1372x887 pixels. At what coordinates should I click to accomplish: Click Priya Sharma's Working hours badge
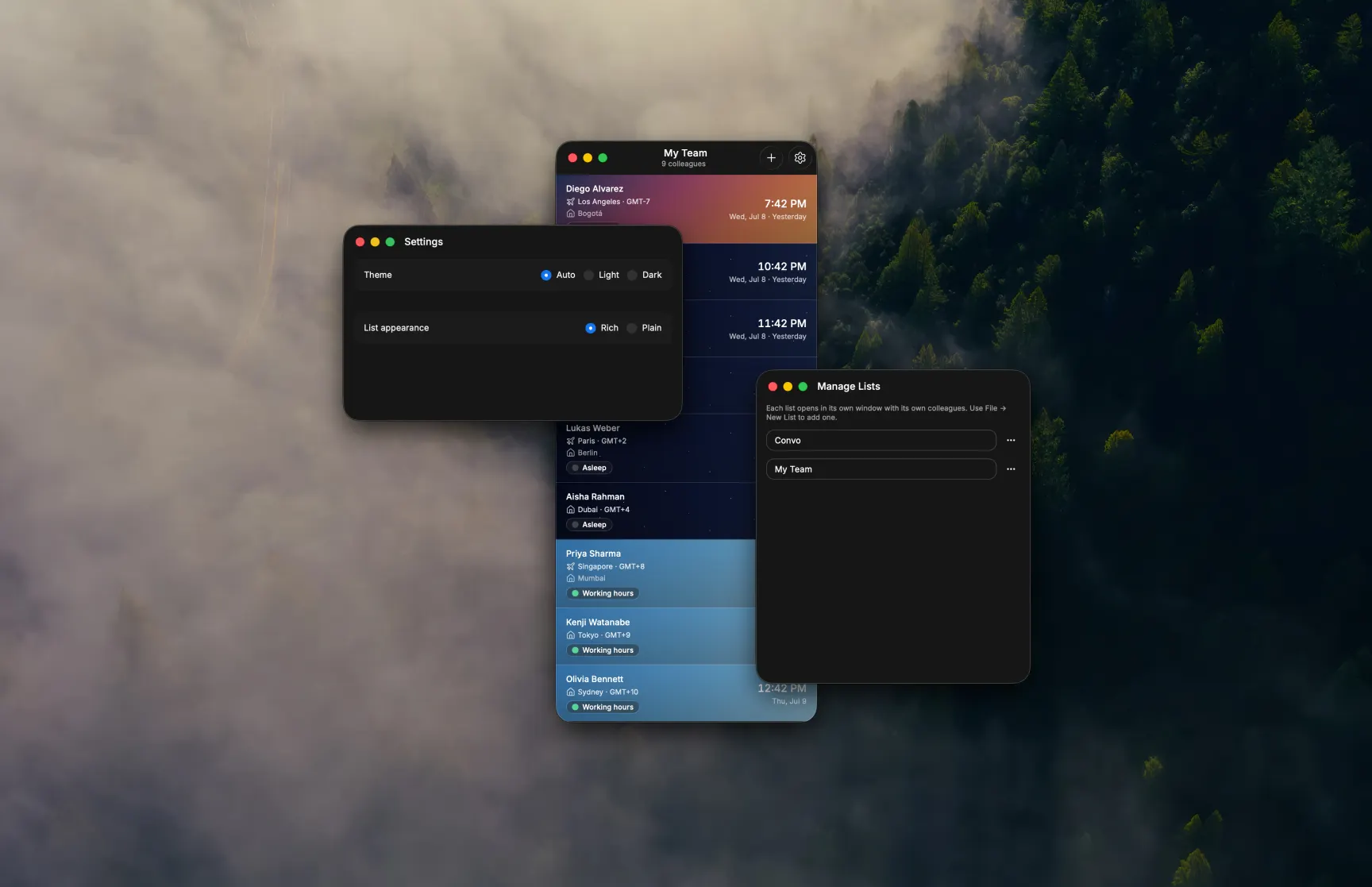[603, 594]
